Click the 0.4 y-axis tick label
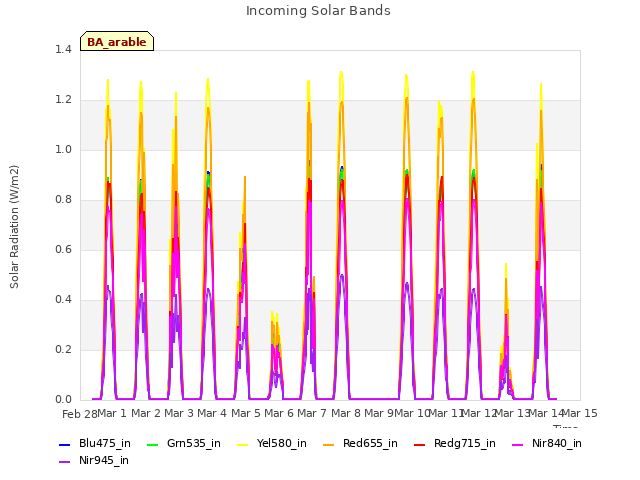The image size is (640, 480). coord(63,300)
